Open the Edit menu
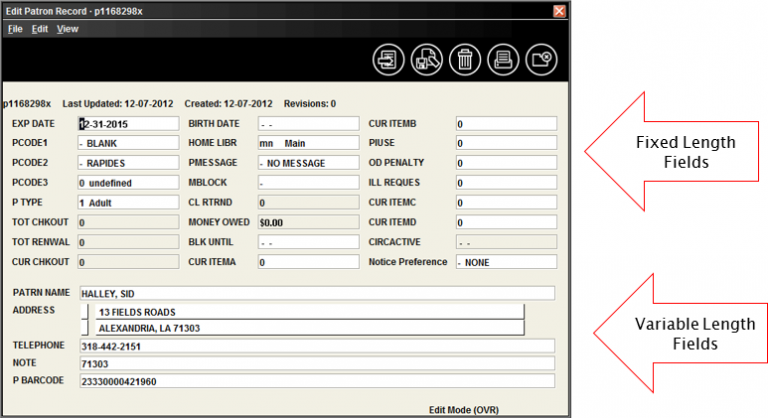768x418 pixels. click(x=40, y=29)
